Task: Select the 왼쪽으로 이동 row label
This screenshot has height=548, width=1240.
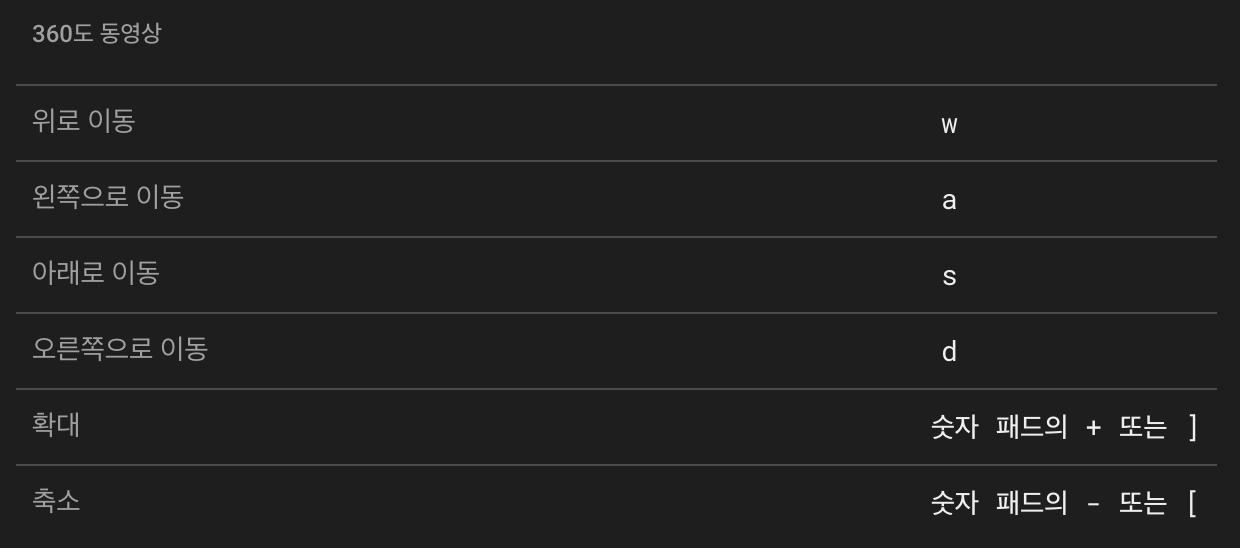Action: 108,197
